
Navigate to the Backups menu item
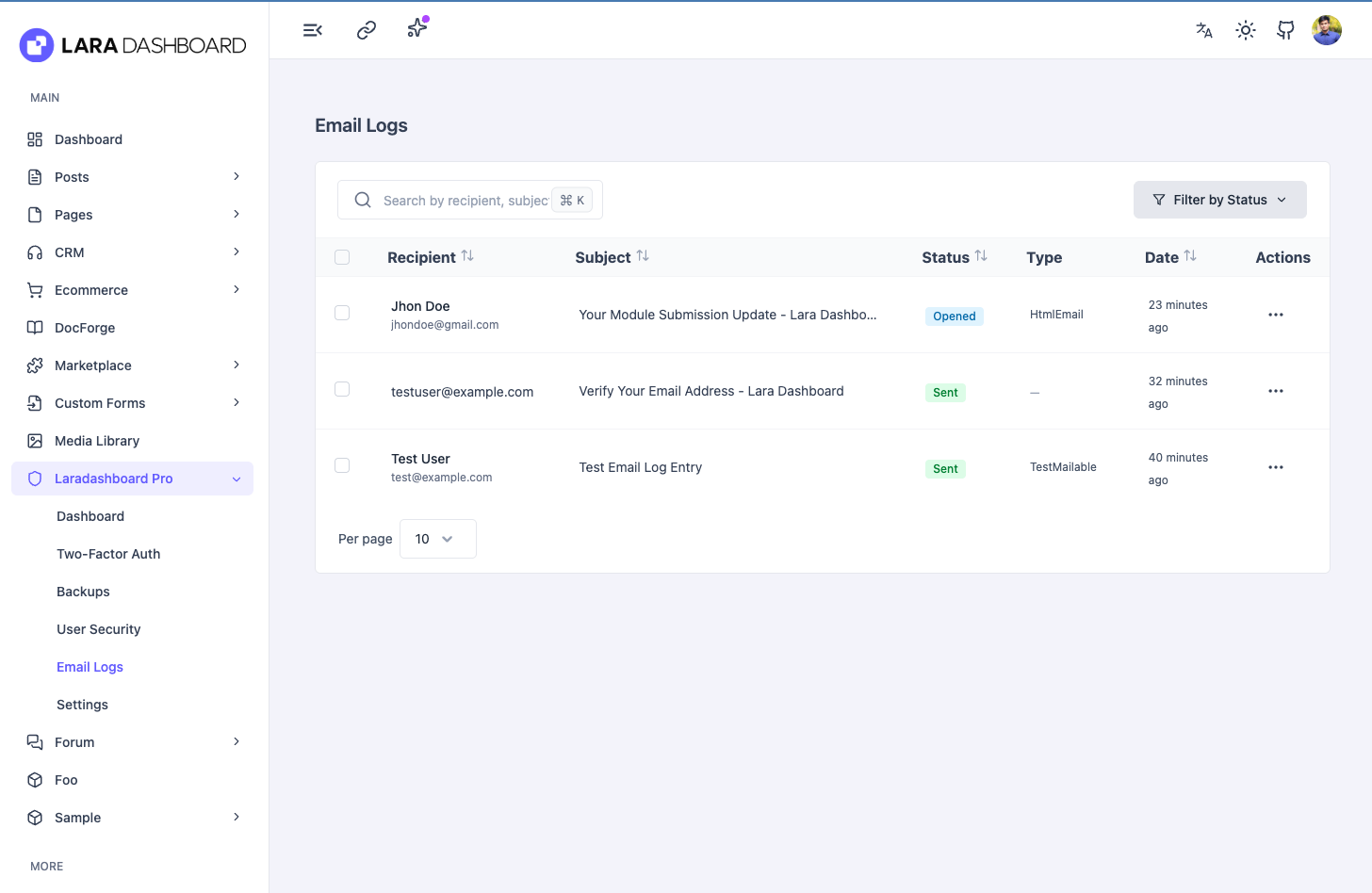pyautogui.click(x=83, y=591)
